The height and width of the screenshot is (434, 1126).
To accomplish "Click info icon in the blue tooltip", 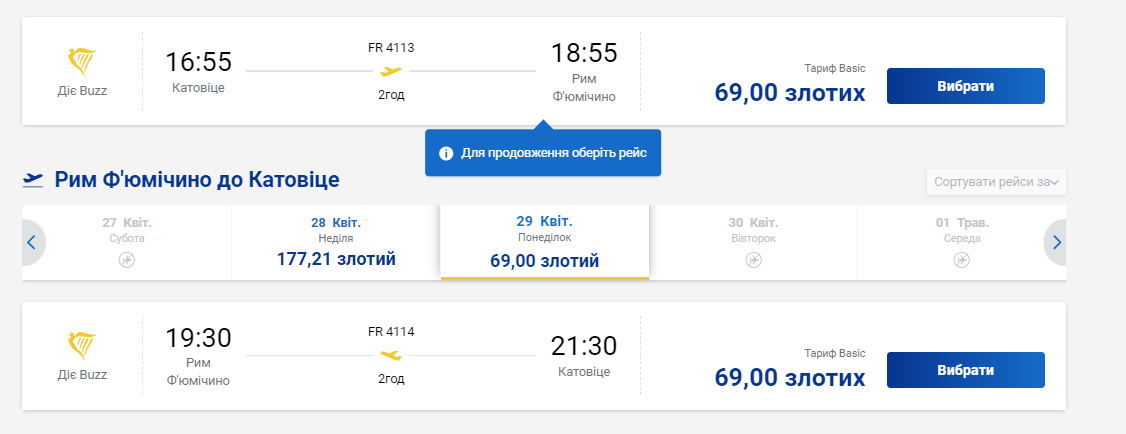I will pyautogui.click(x=446, y=153).
